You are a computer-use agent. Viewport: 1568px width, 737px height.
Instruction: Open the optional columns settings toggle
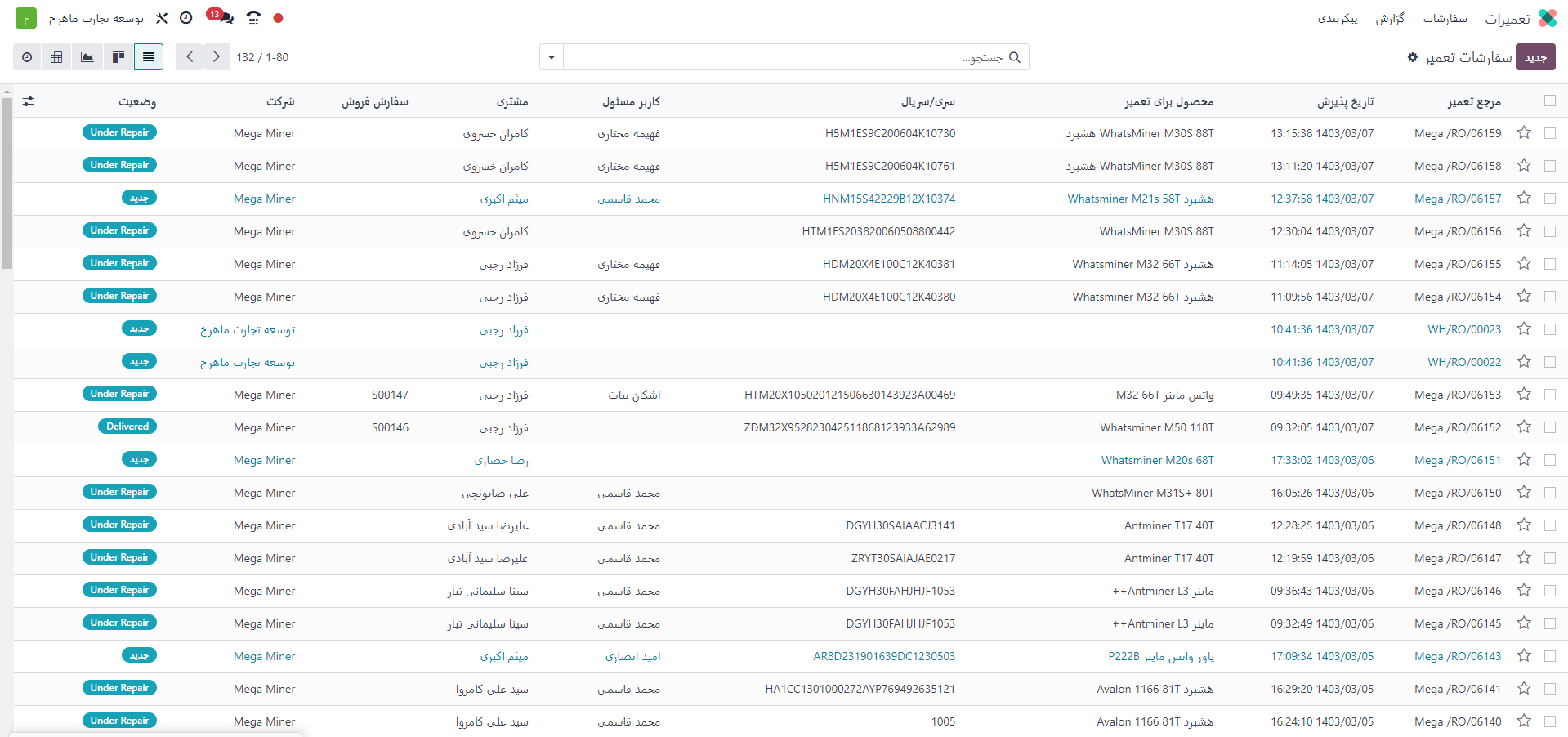click(x=29, y=101)
